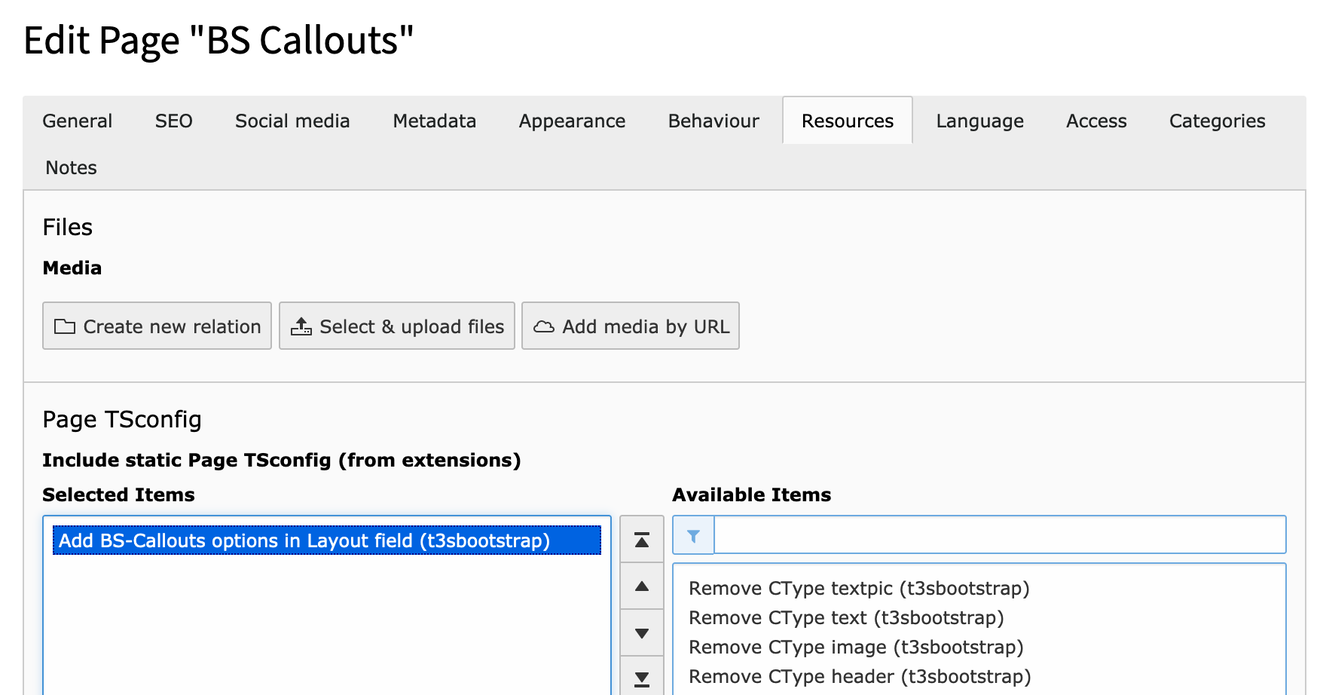Go to the Metadata tab
Image resolution: width=1320 pixels, height=695 pixels.
pyautogui.click(x=434, y=121)
